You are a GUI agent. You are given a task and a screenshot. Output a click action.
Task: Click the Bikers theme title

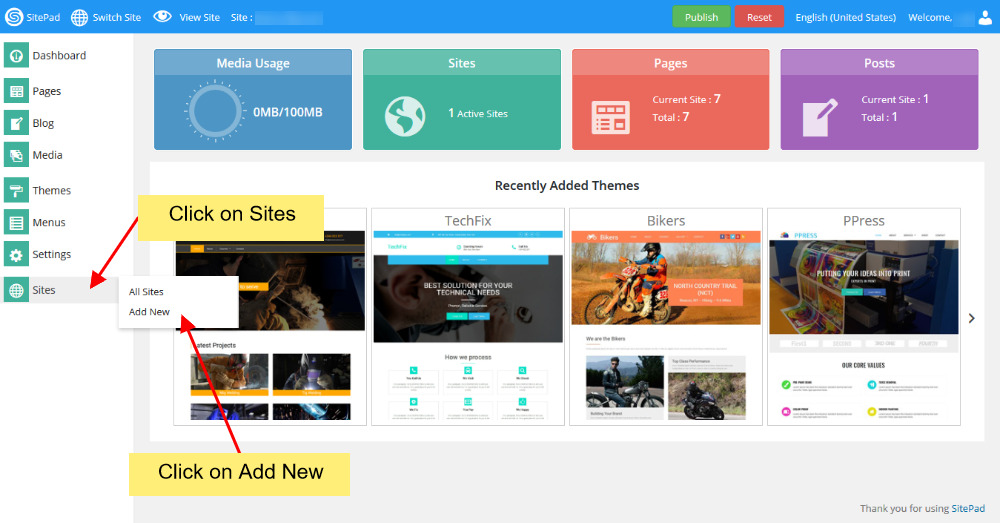666,221
